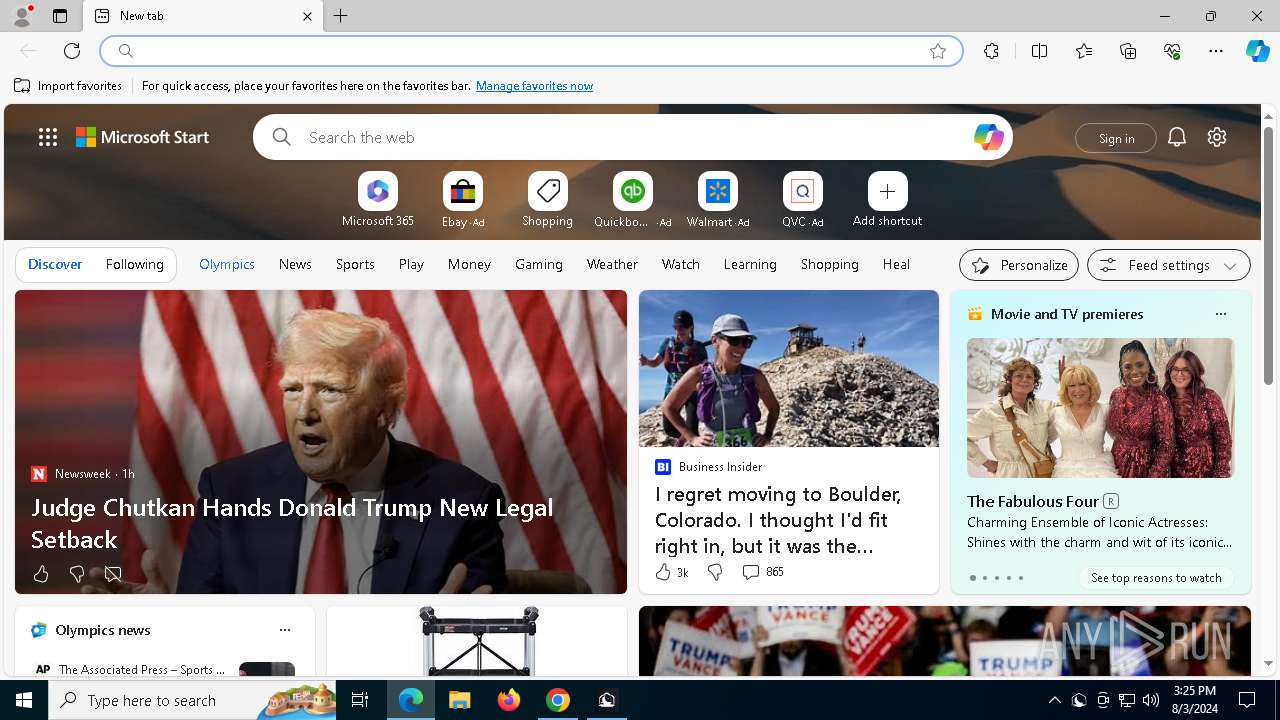1280x720 pixels.
Task: Select first carousel dot in premieres card
Action: pyautogui.click(x=972, y=578)
